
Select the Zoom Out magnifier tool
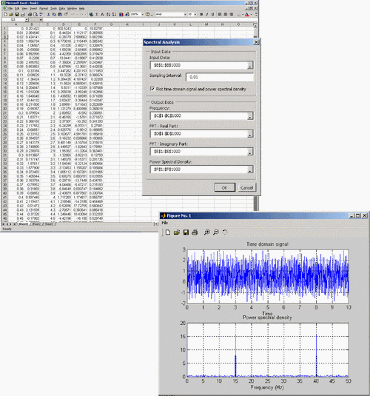[216, 232]
